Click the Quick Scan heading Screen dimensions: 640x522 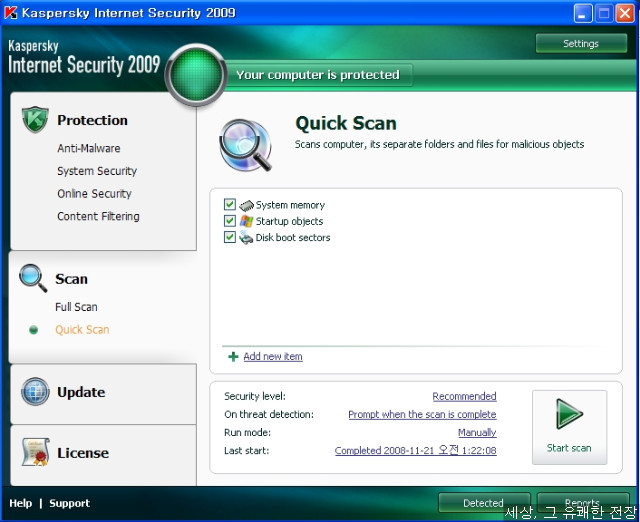tap(346, 123)
